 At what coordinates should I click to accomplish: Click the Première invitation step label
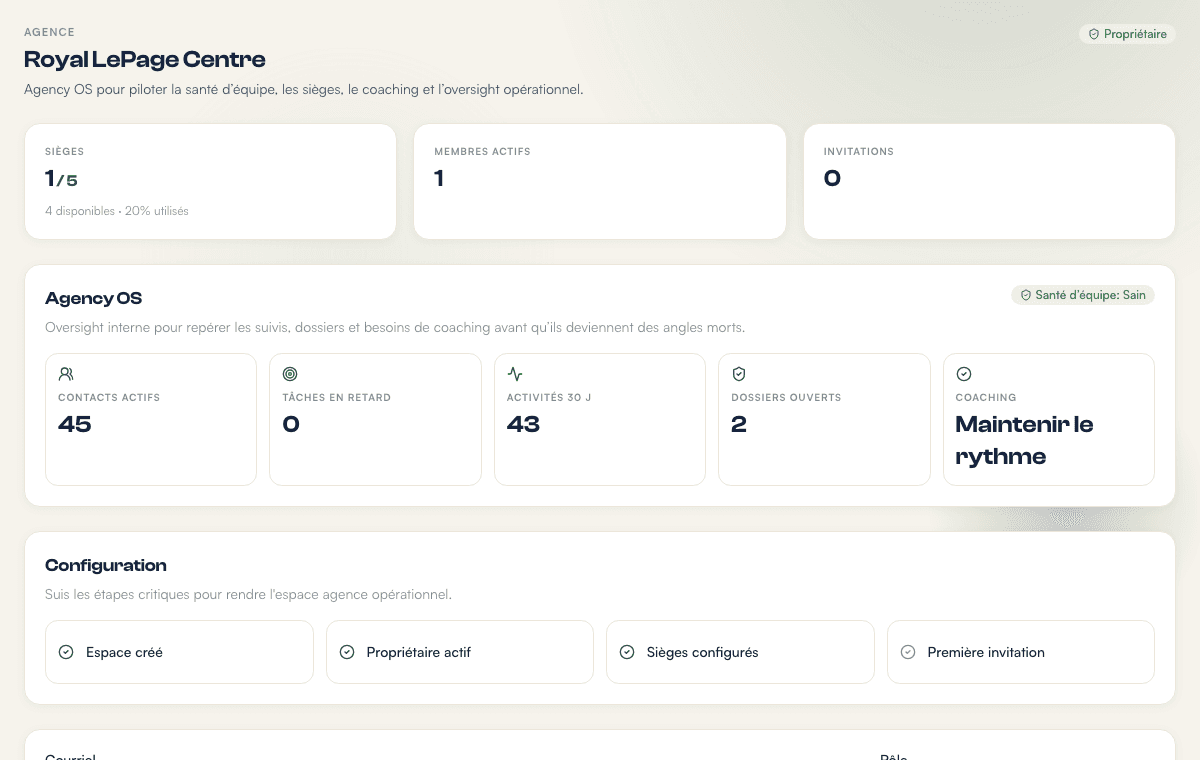coord(986,652)
